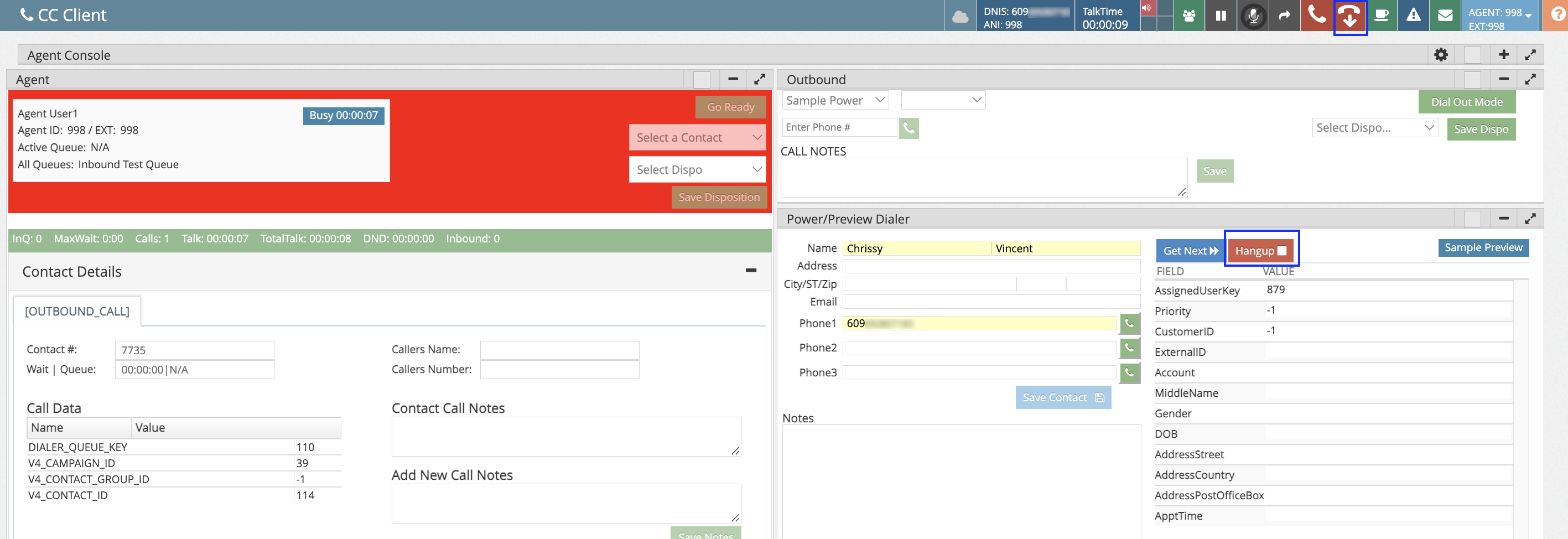
Task: Expand the Agent panel to fullscreen
Action: pyautogui.click(x=759, y=79)
